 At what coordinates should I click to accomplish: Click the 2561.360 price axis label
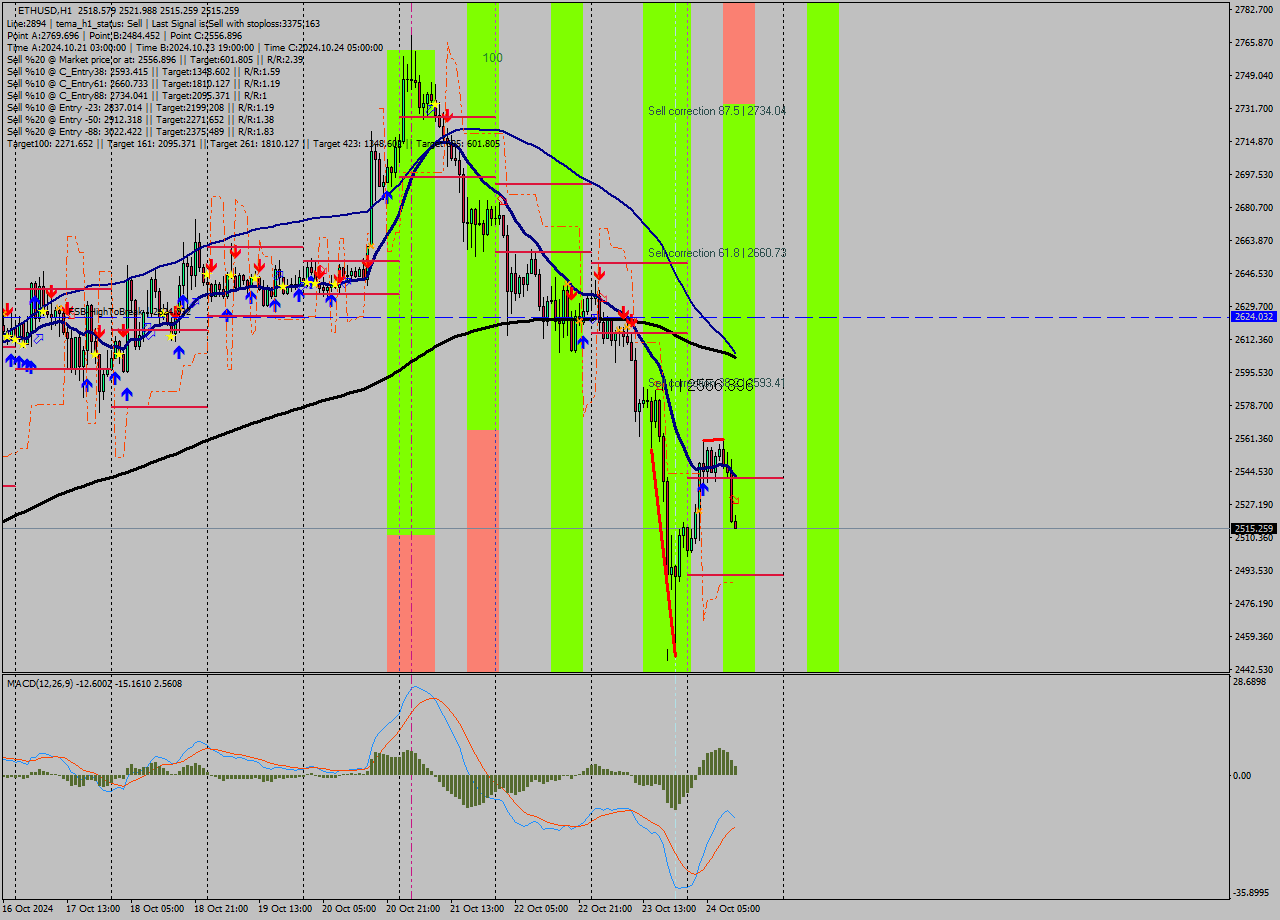(1254, 438)
